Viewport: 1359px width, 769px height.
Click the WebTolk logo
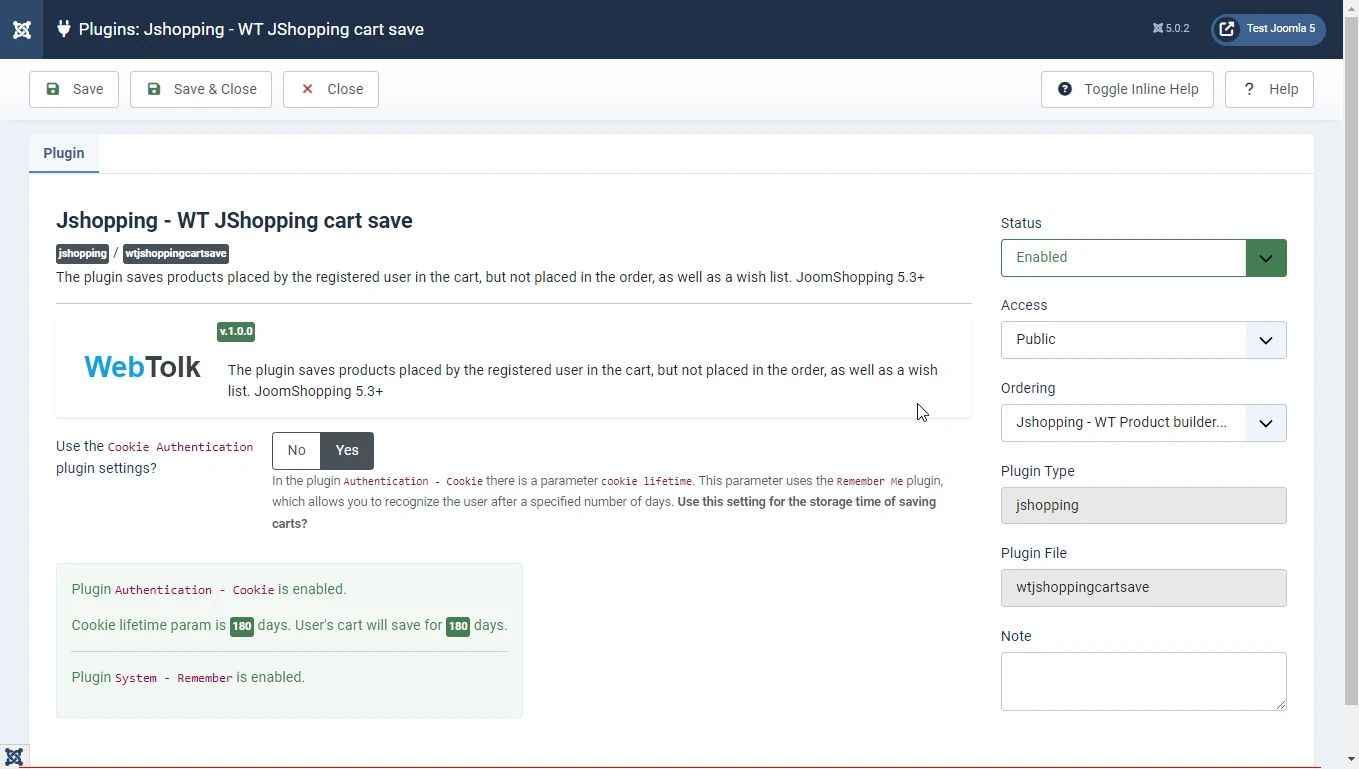142,367
